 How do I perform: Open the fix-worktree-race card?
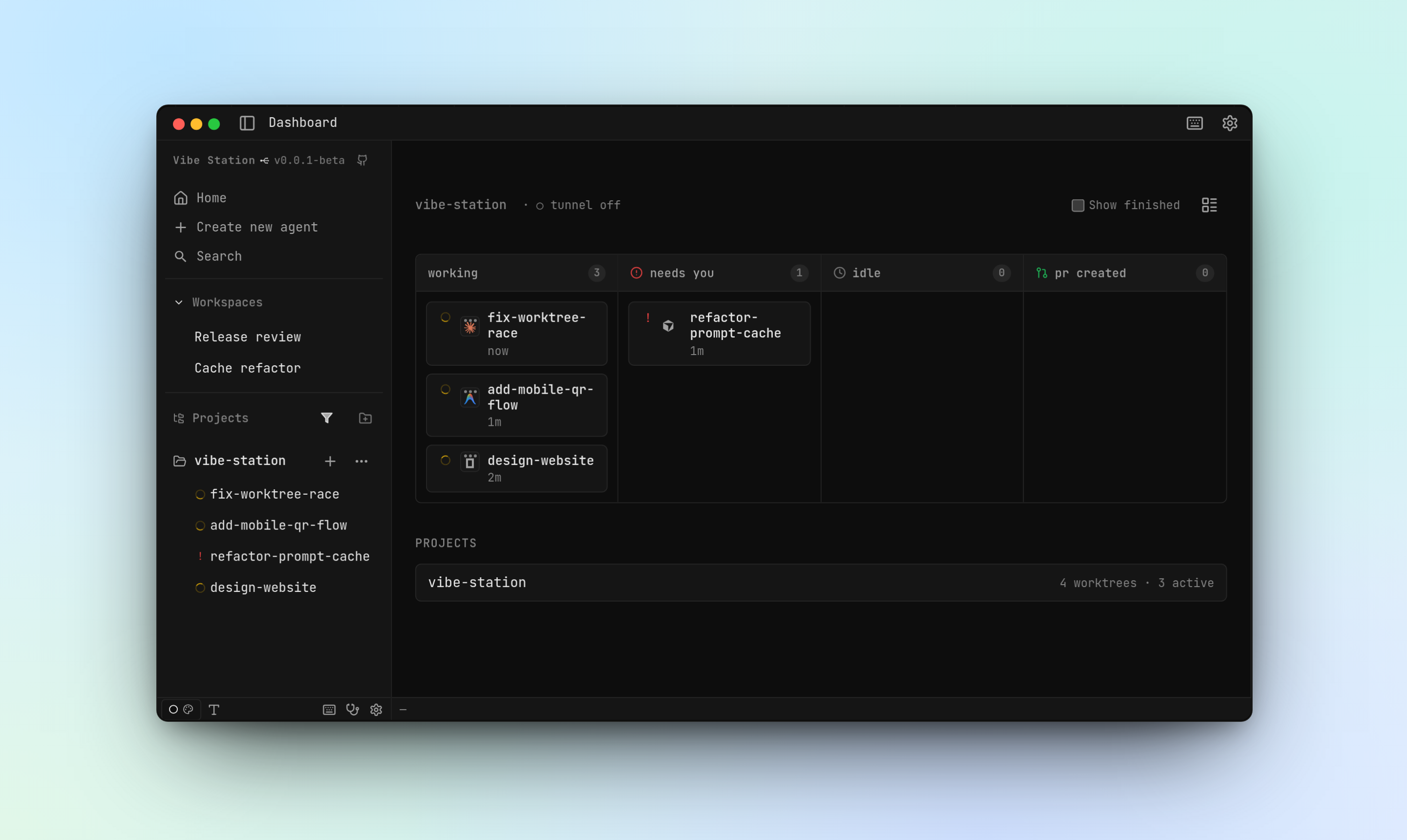coord(517,334)
